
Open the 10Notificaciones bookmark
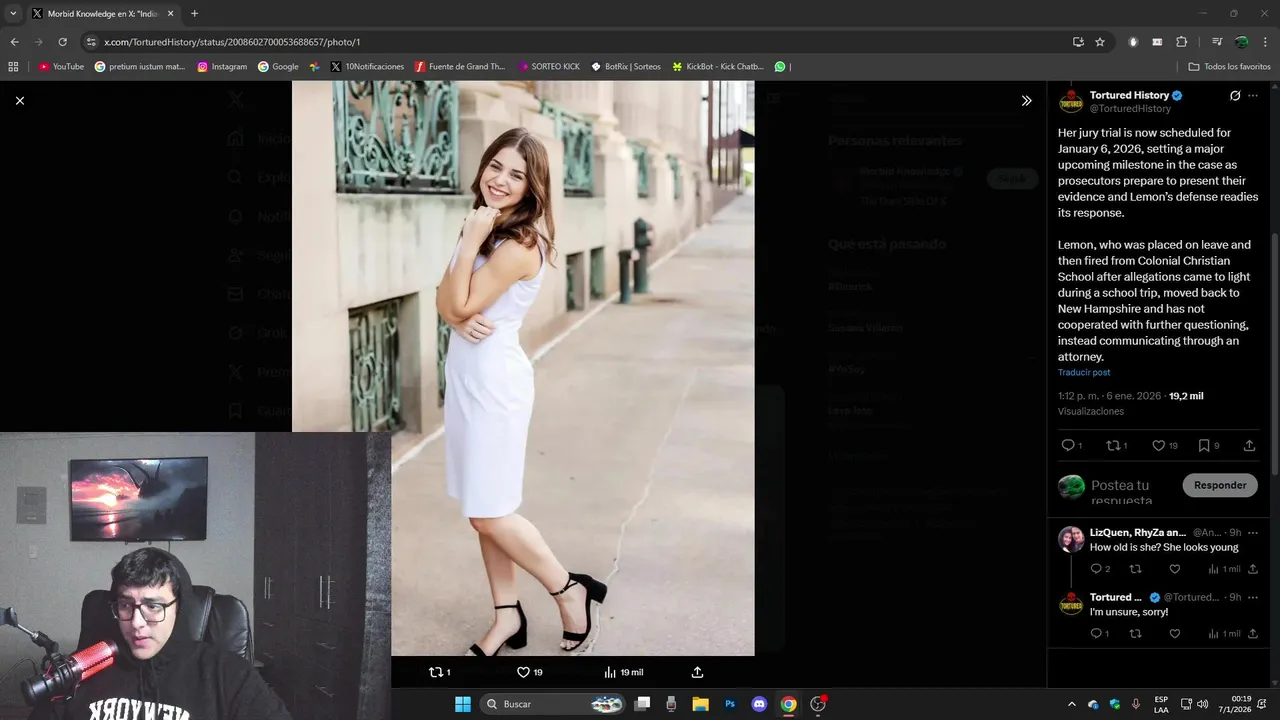tap(367, 67)
